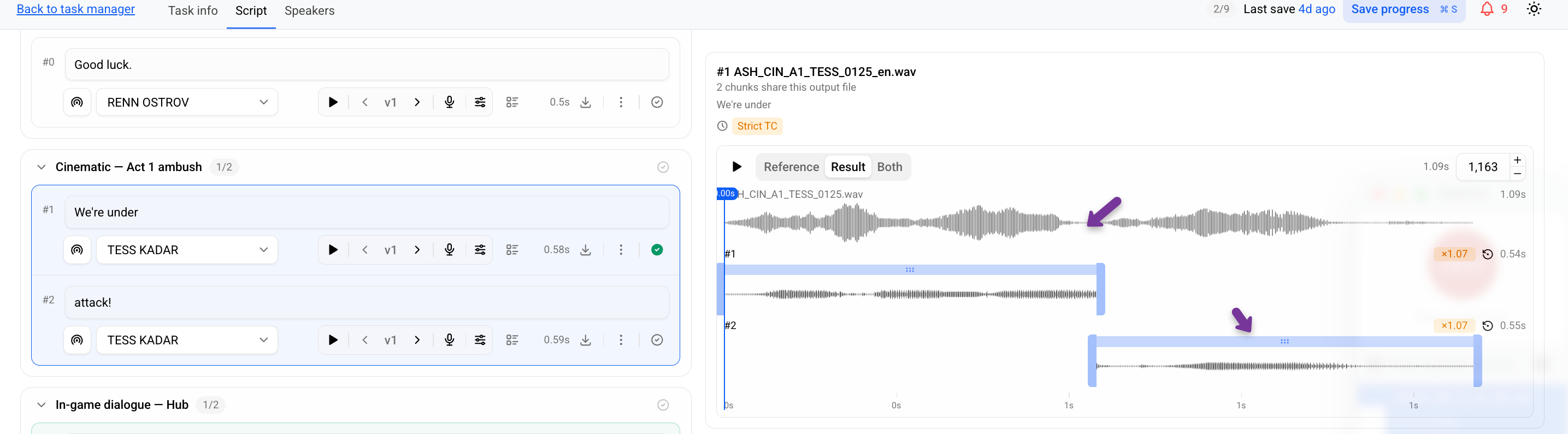Open more options for 'We're under' line

pos(621,250)
